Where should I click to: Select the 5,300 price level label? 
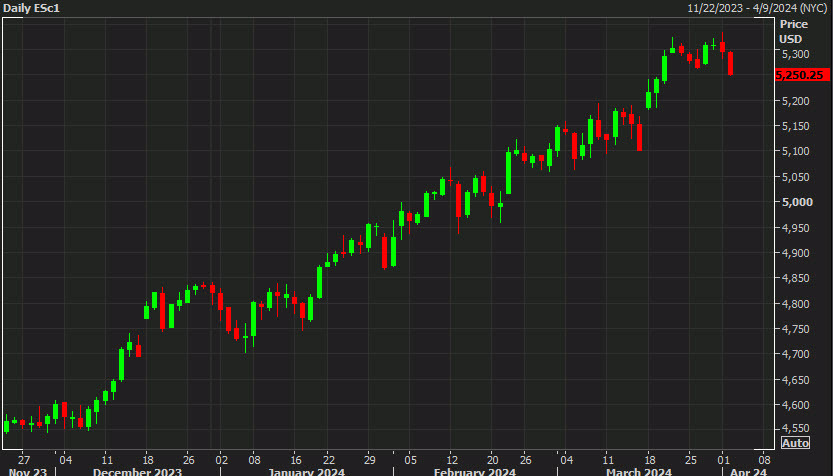[795, 54]
